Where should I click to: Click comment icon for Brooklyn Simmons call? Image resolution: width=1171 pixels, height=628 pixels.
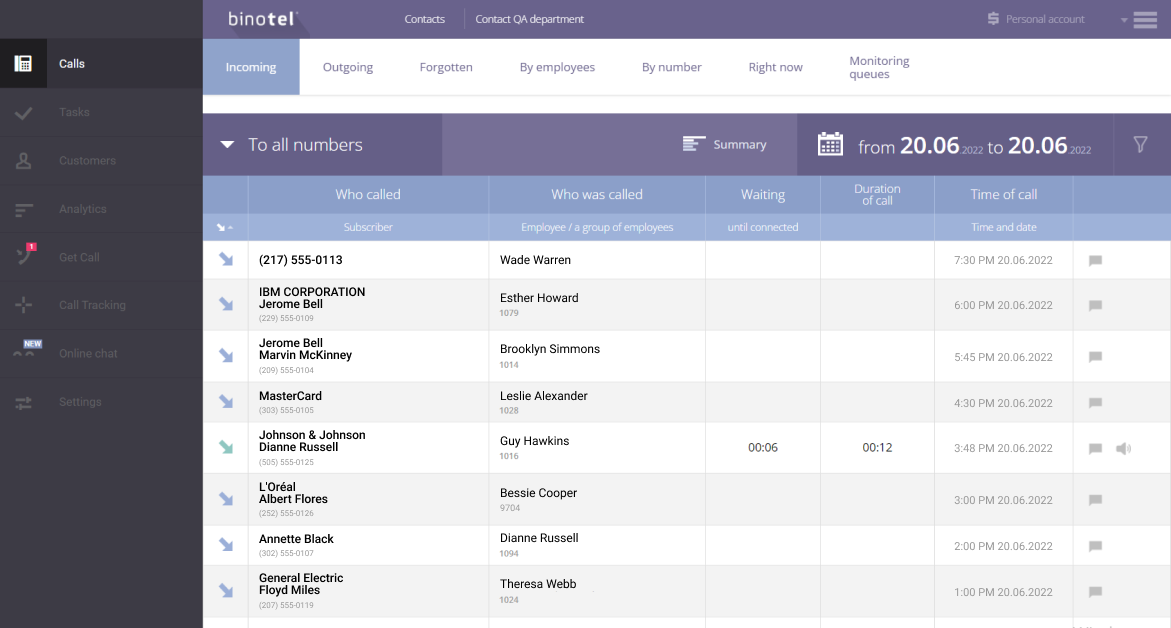[x=1095, y=357]
